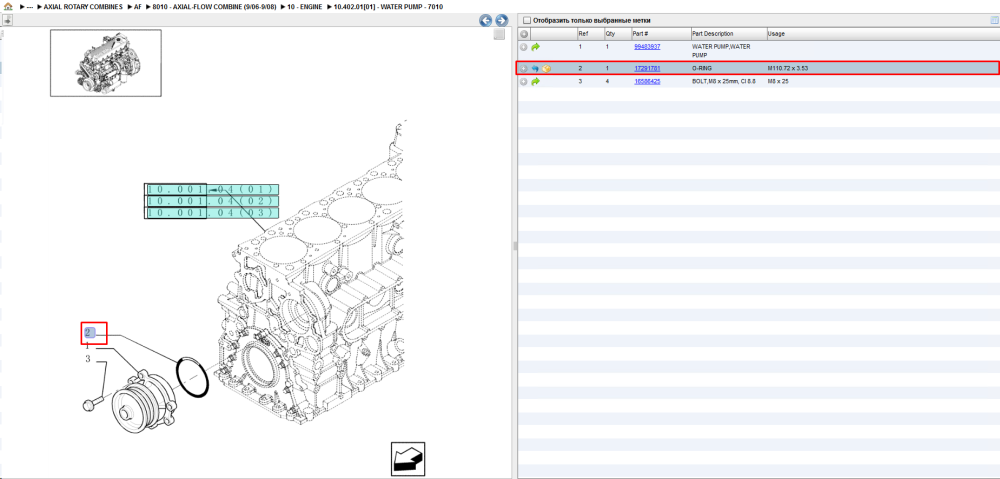Click gray add icon for O-RING row

(524, 68)
